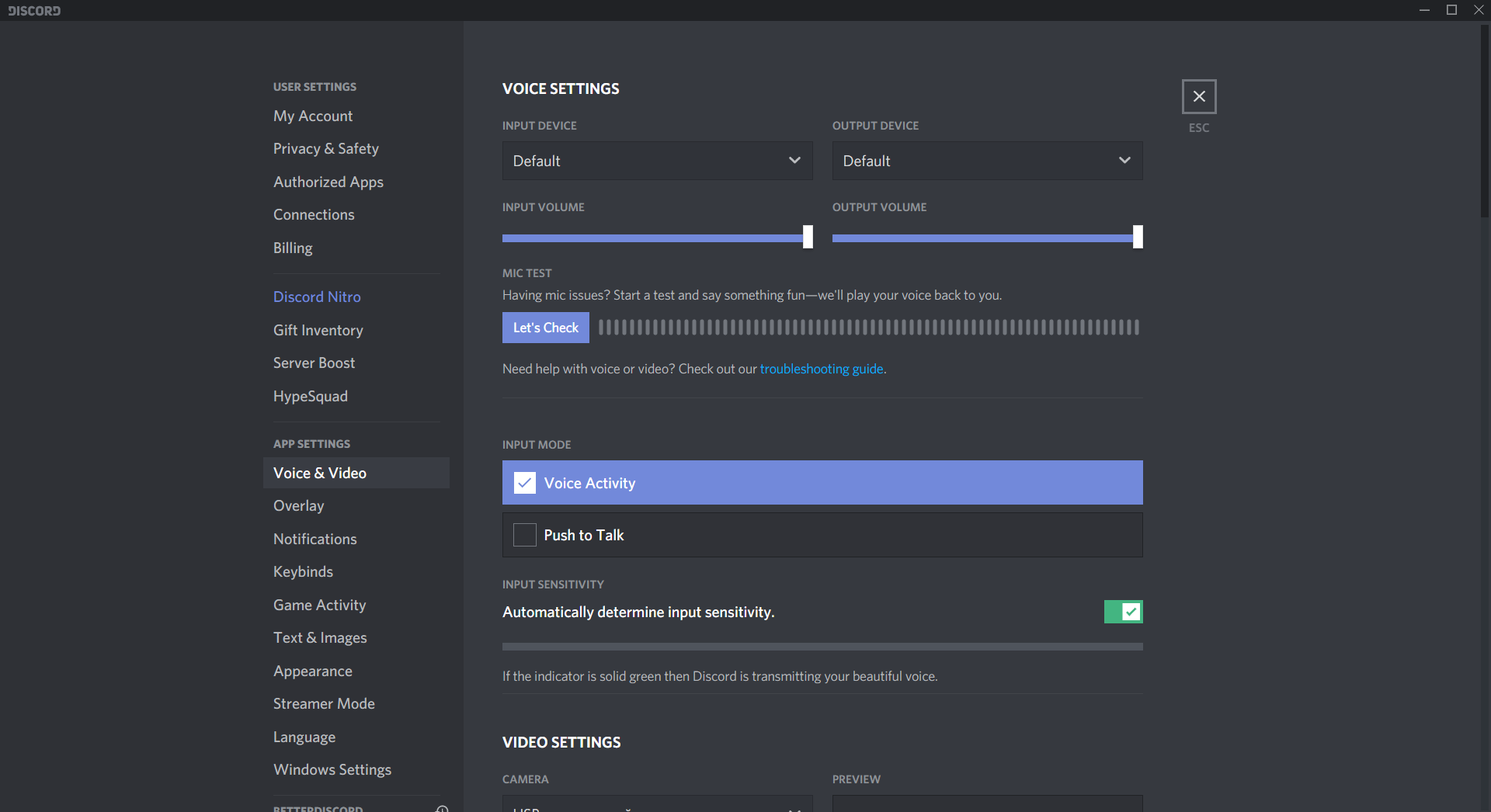This screenshot has width=1491, height=812.
Task: Open Overlay settings
Action: 299,505
